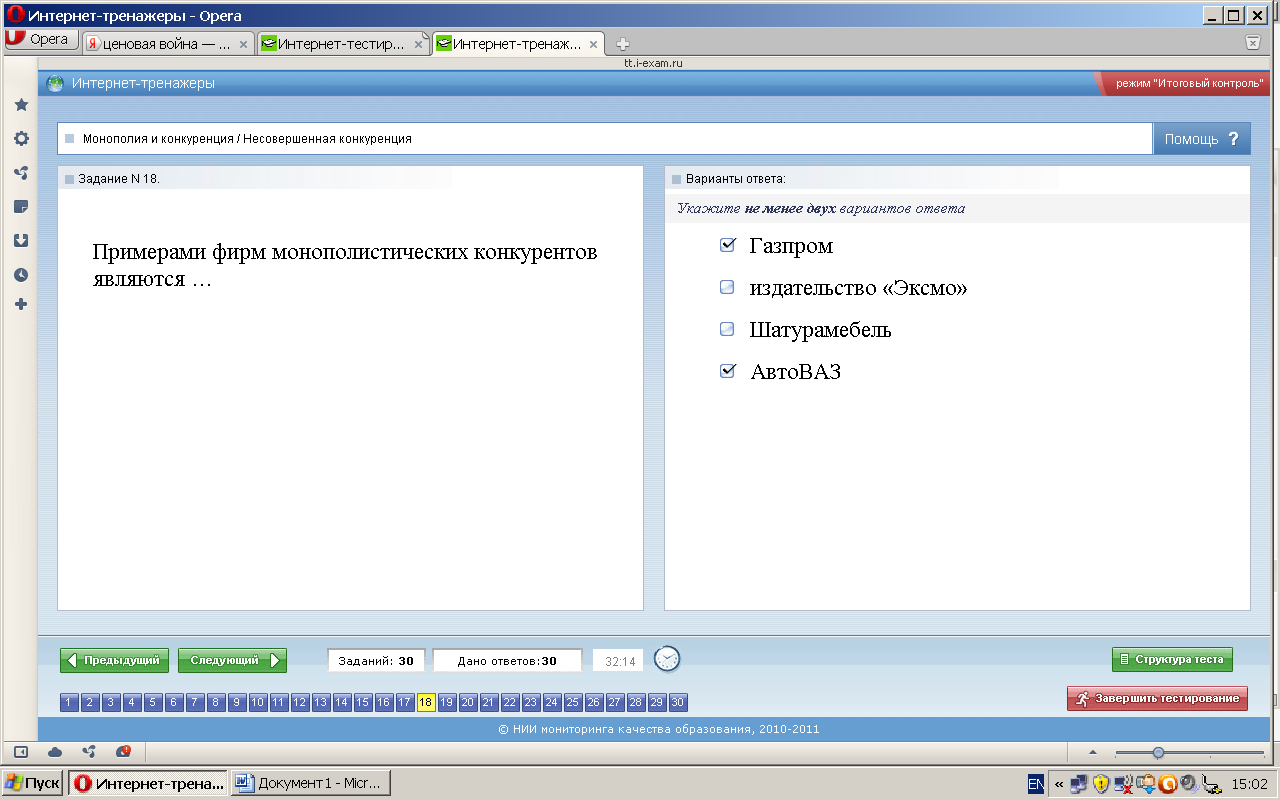Check the Шатурамебель checkbox
The height and width of the screenshot is (800, 1280).
pyautogui.click(x=728, y=329)
